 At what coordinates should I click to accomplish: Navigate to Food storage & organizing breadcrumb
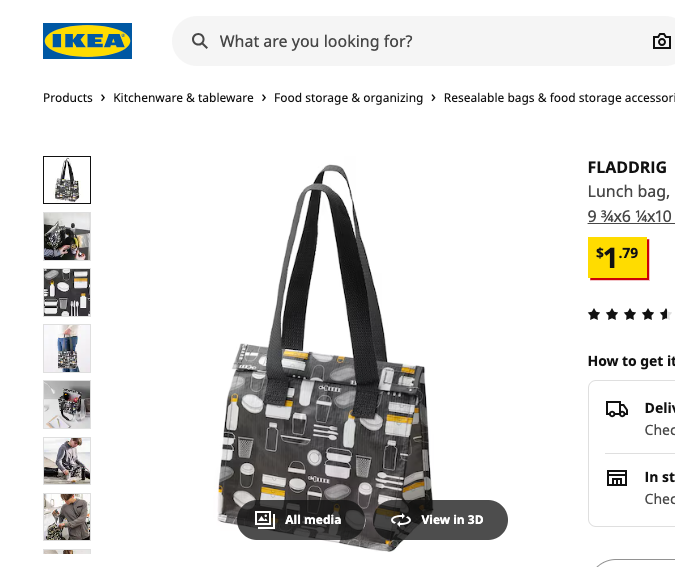pyautogui.click(x=348, y=98)
